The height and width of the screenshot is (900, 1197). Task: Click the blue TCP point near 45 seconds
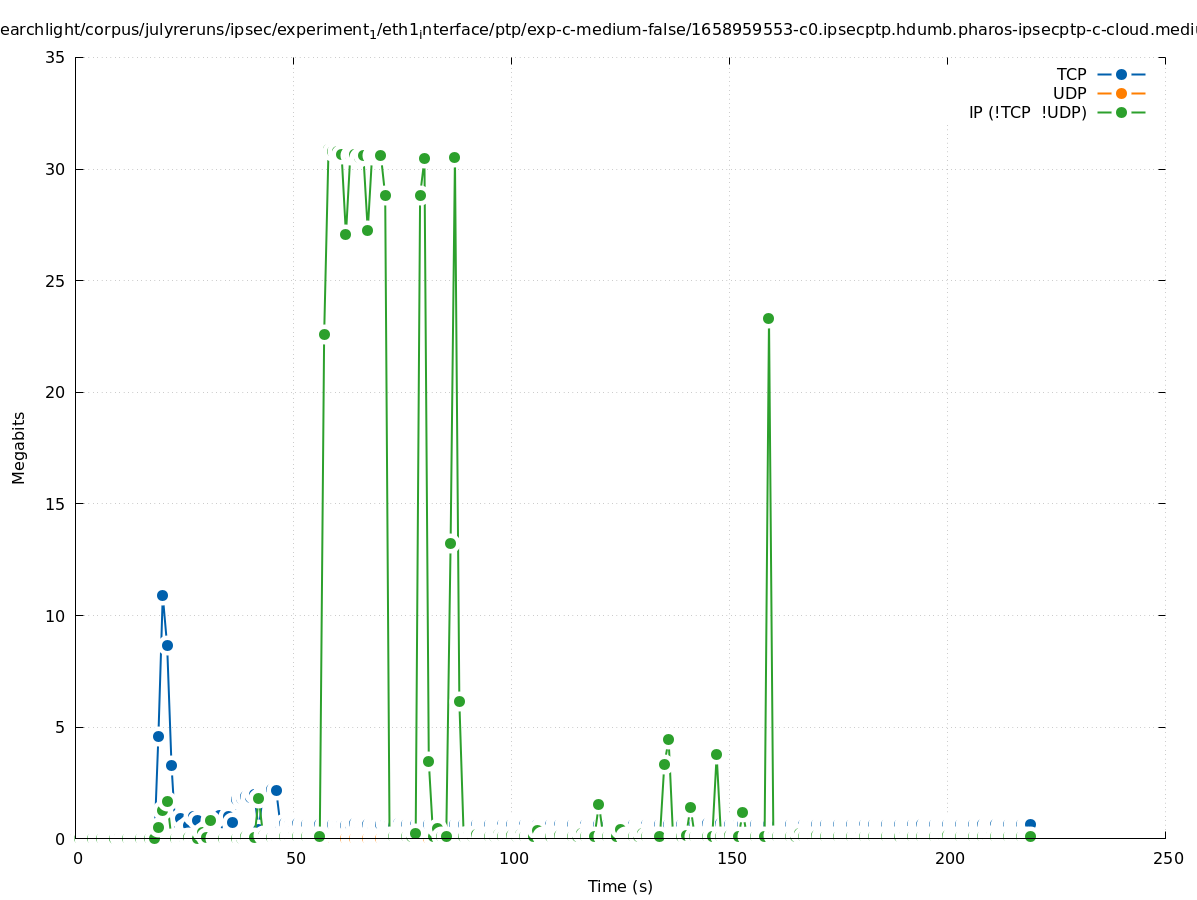pyautogui.click(x=276, y=790)
